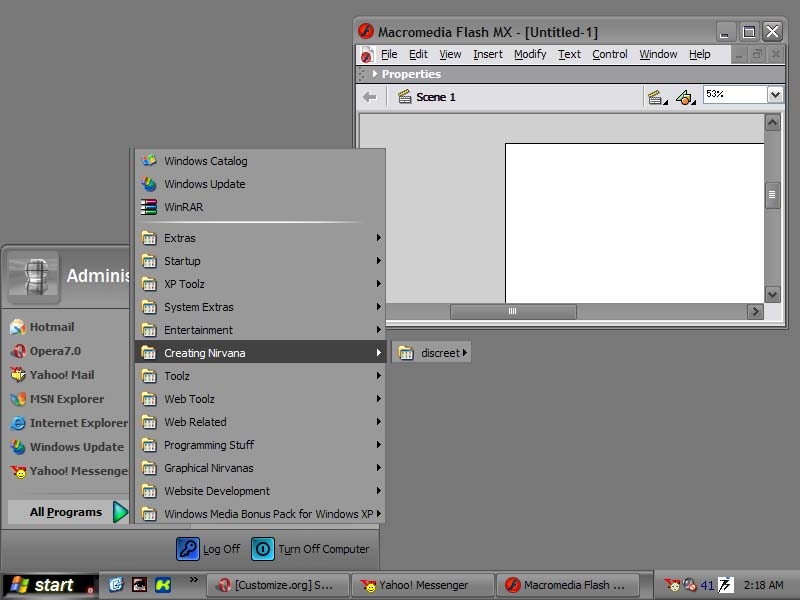Expand the Extras folder submenu
This screenshot has height=600, width=800.
click(260, 238)
